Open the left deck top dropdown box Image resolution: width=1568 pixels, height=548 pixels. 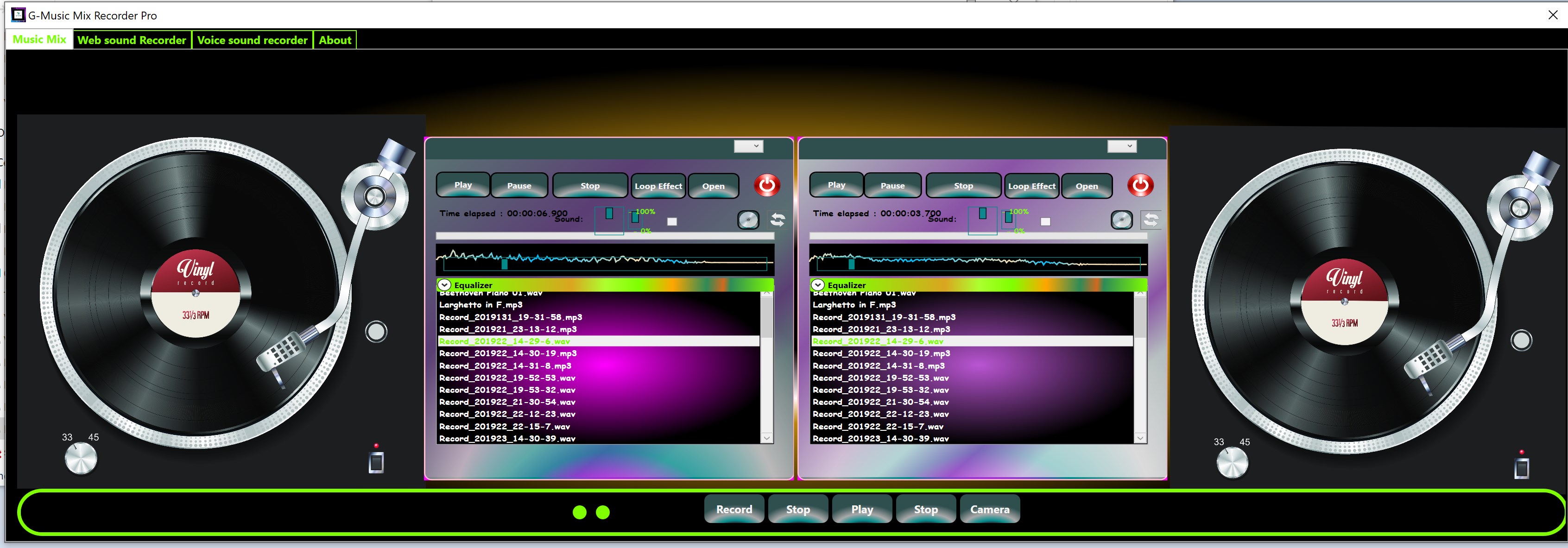(748, 146)
